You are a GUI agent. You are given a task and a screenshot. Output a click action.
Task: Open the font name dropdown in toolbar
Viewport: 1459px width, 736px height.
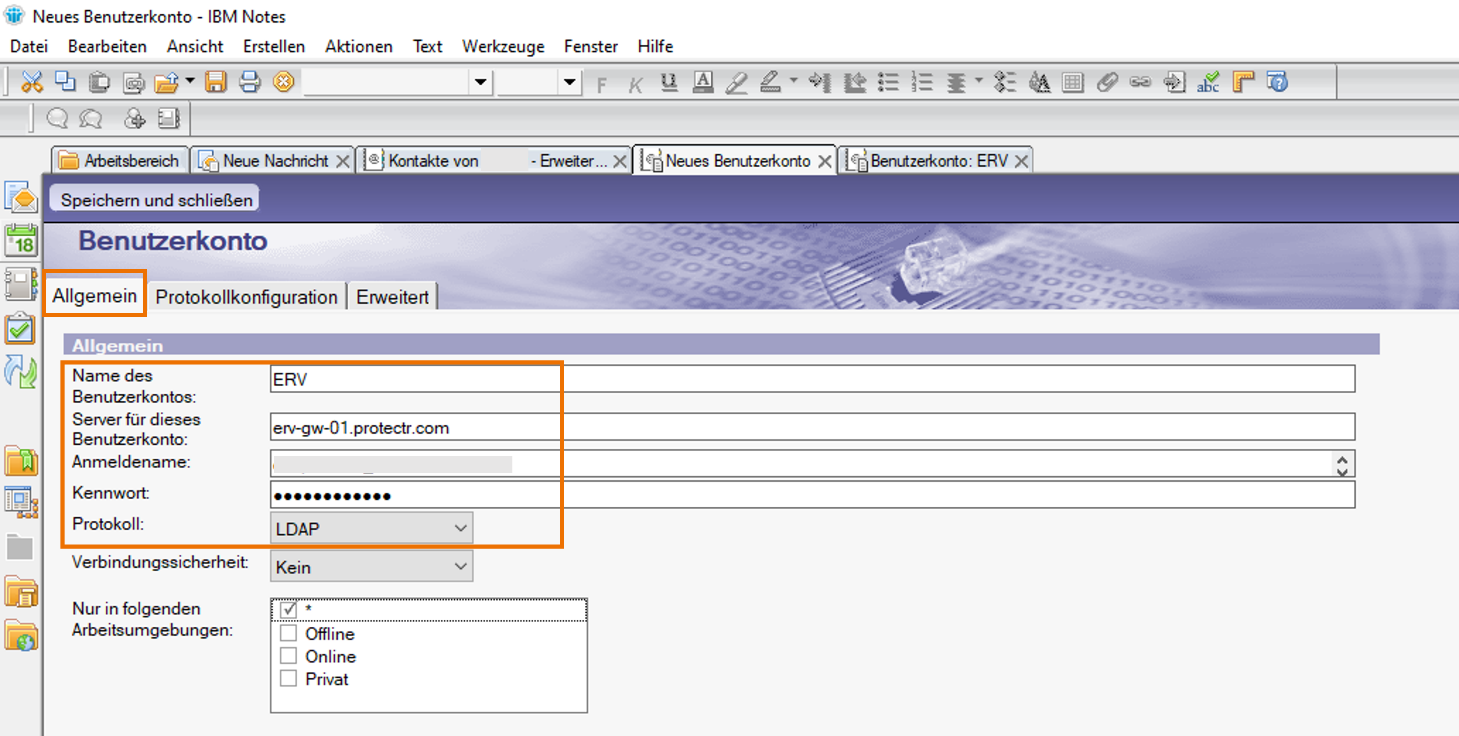click(x=481, y=82)
